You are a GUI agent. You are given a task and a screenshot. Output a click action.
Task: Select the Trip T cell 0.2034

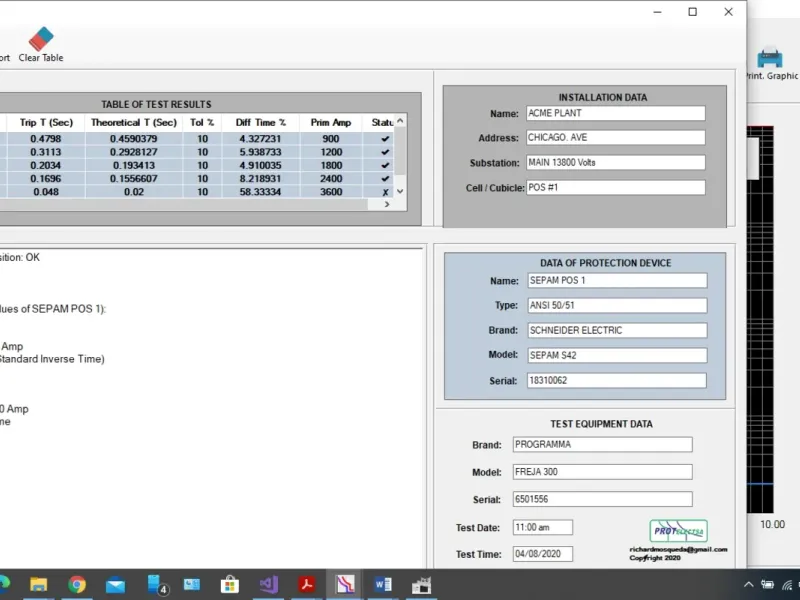[x=46, y=165]
